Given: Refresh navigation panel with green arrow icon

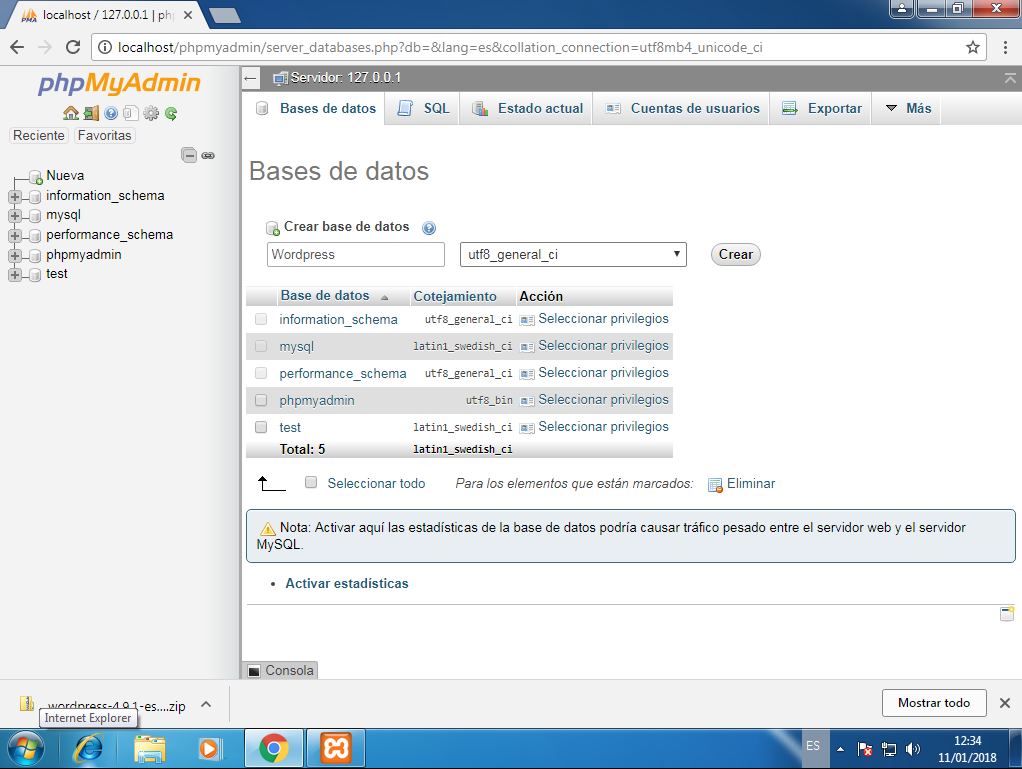Looking at the screenshot, I should coord(171,113).
